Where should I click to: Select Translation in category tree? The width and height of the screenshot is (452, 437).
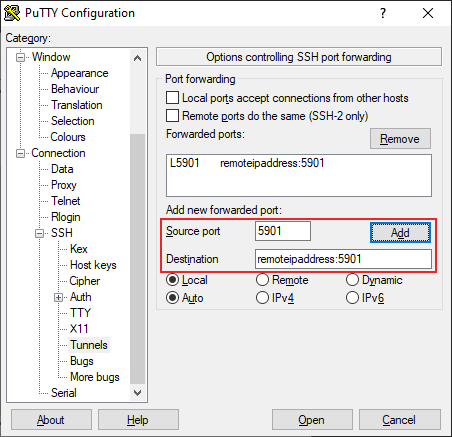[76, 105]
